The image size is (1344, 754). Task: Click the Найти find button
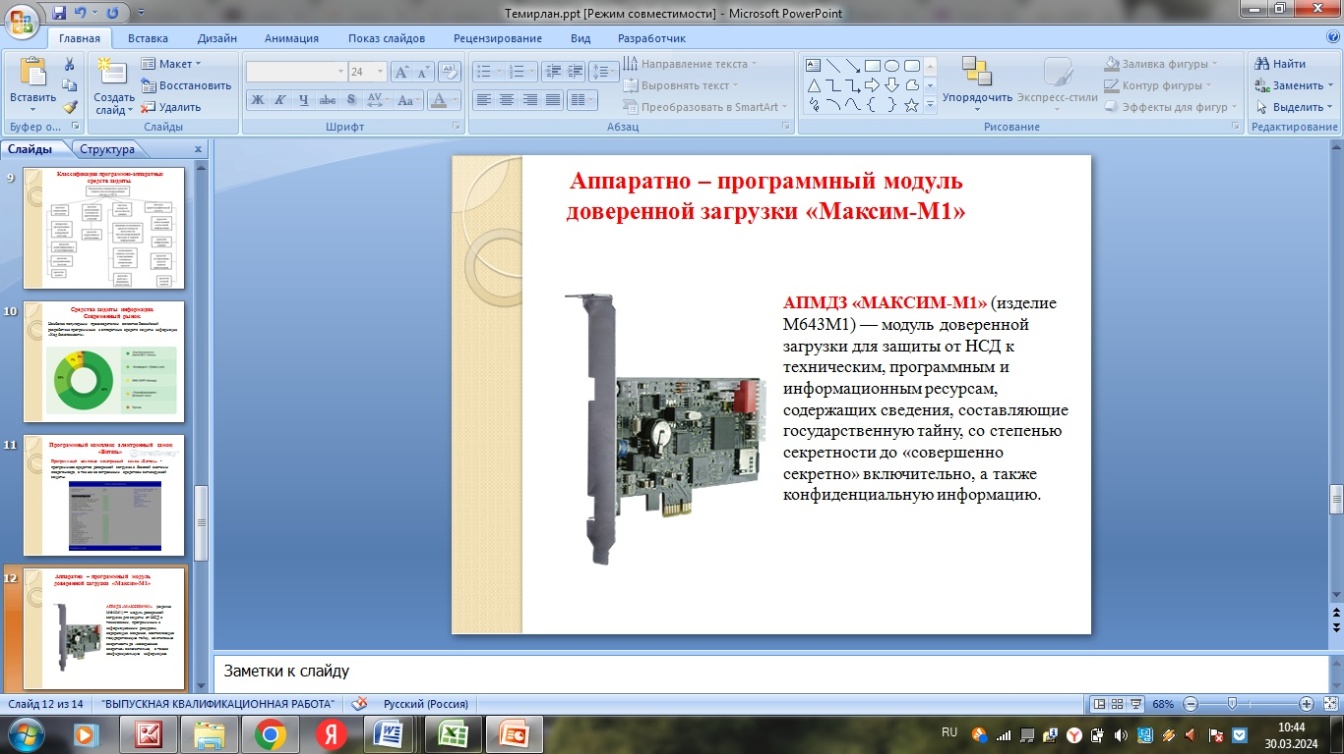pos(1281,64)
